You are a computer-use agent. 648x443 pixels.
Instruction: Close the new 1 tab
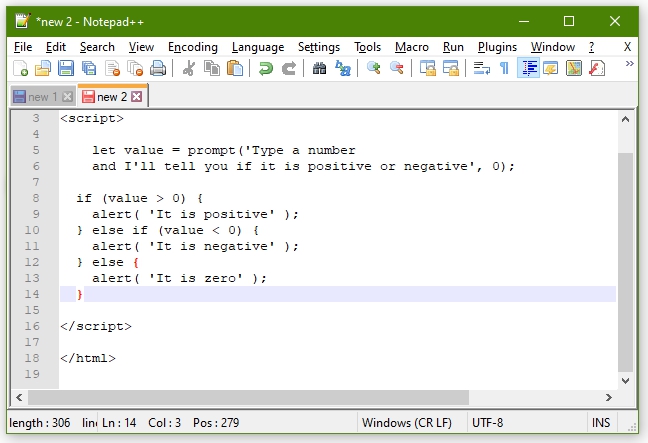coord(67,97)
